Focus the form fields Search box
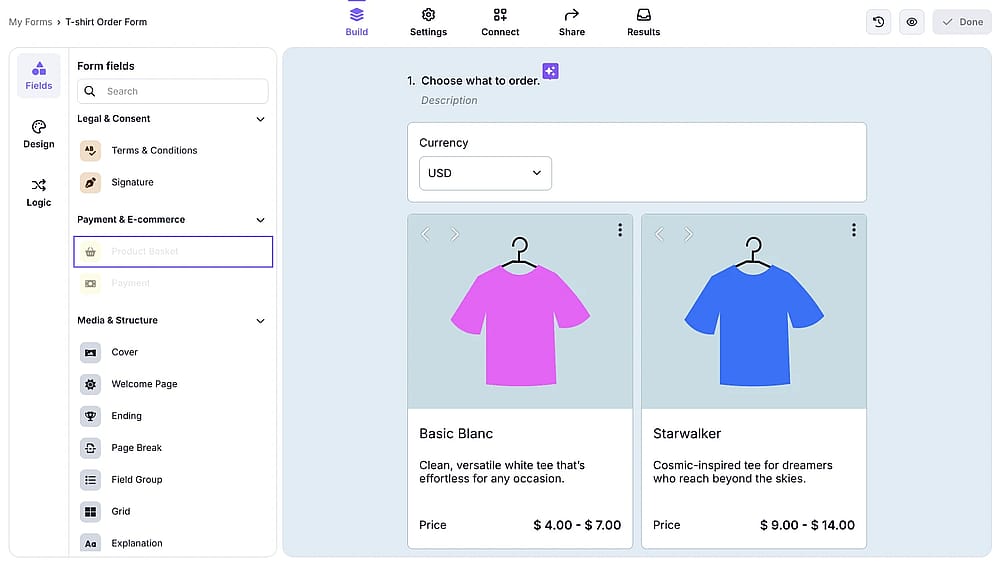The width and height of the screenshot is (1000, 566). tap(173, 91)
